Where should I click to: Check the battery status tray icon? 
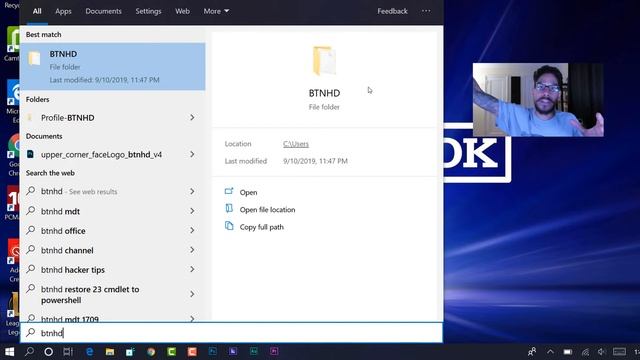point(568,351)
